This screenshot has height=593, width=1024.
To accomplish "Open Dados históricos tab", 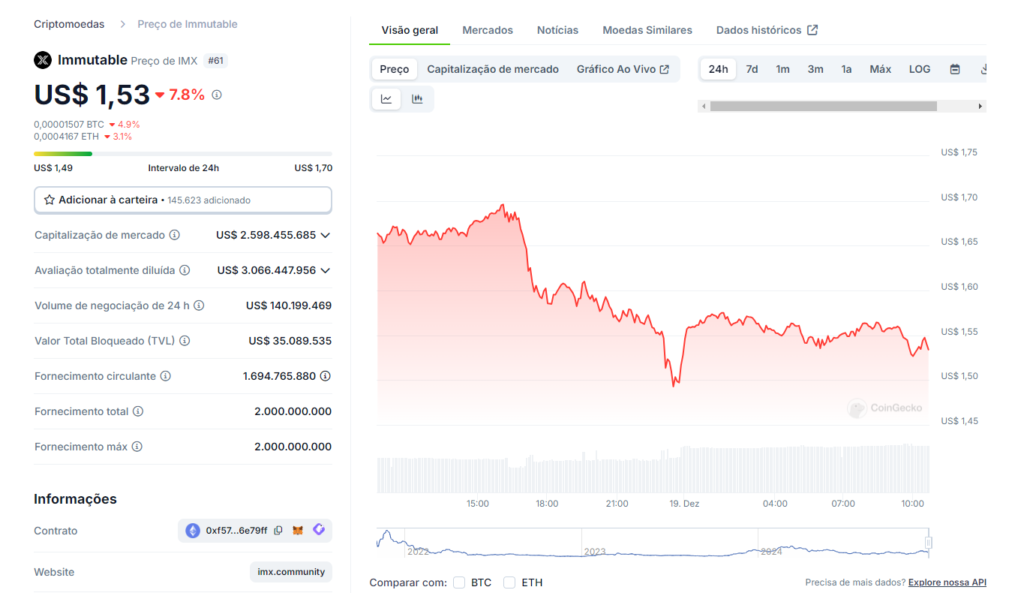I will tap(767, 30).
